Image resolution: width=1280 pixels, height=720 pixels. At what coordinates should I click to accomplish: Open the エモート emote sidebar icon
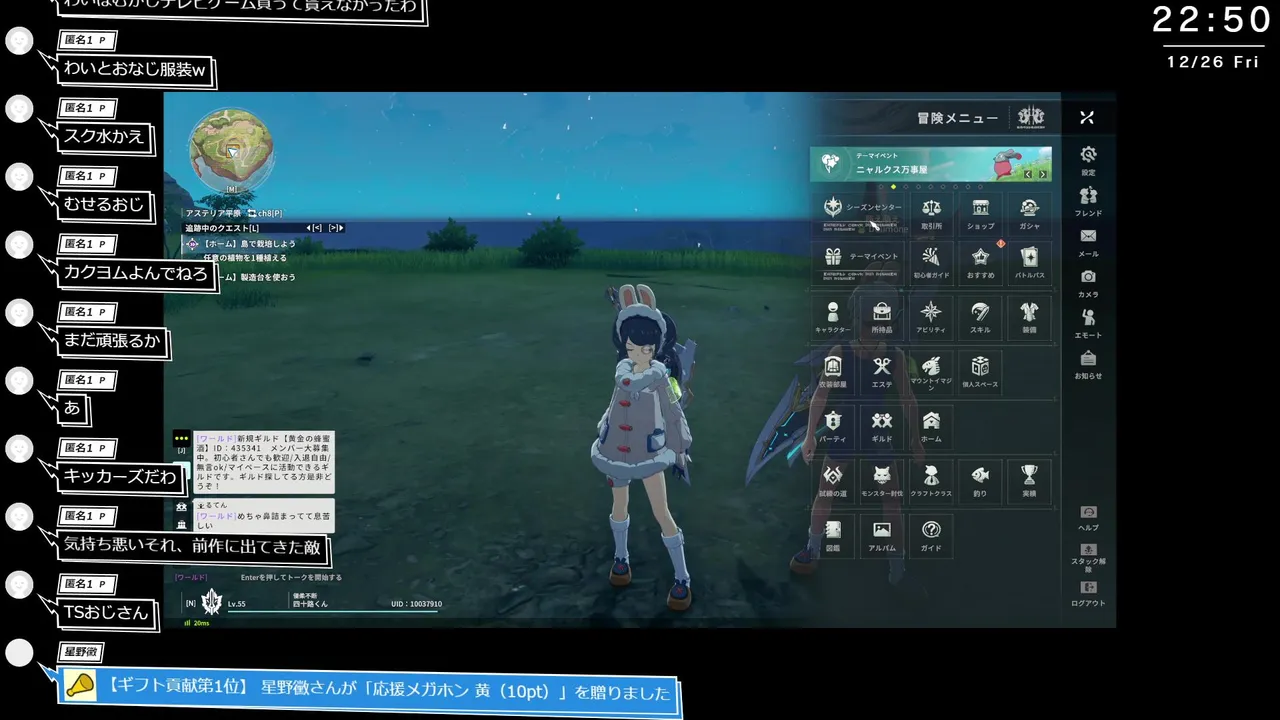1088,323
